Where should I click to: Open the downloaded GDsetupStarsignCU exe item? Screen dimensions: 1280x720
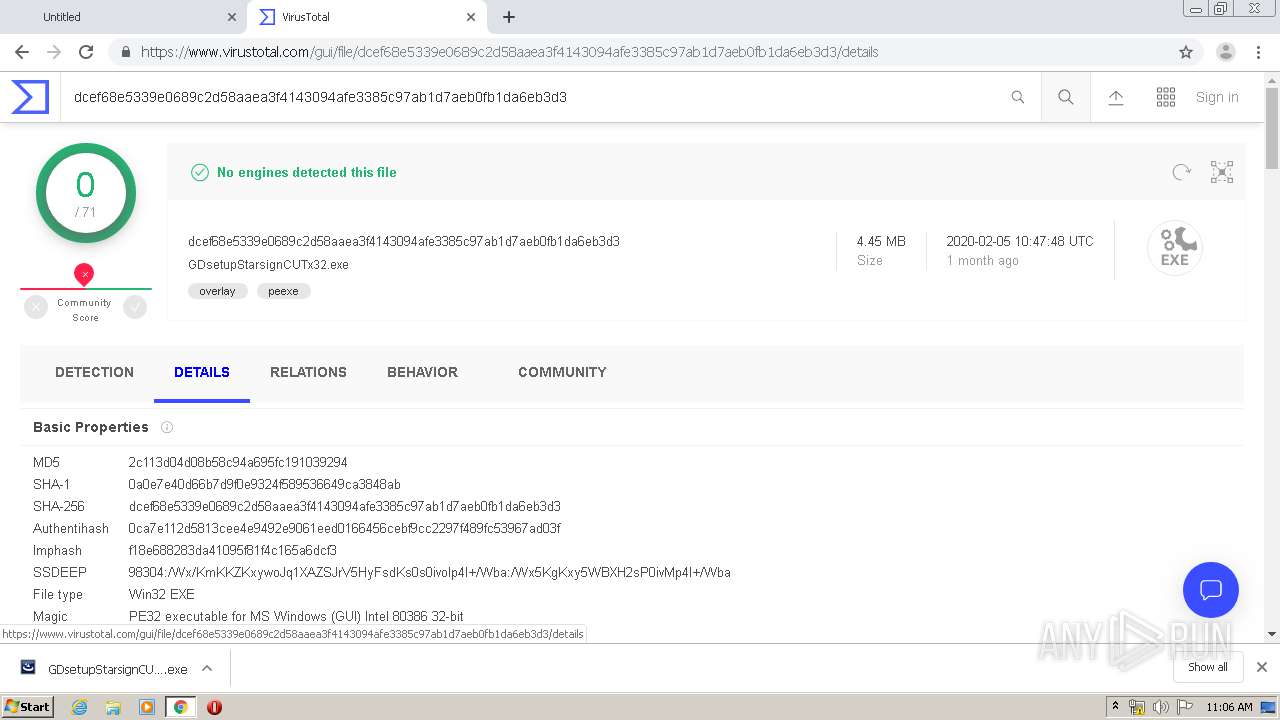[x=105, y=669]
